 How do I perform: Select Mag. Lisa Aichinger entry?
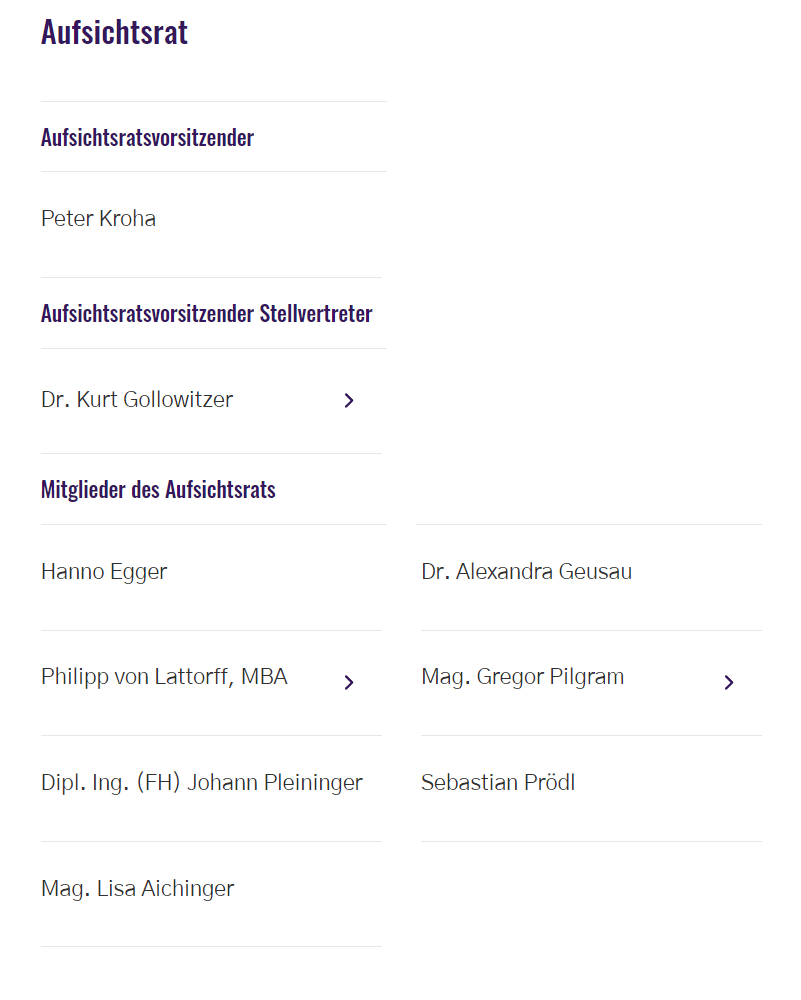click(138, 889)
